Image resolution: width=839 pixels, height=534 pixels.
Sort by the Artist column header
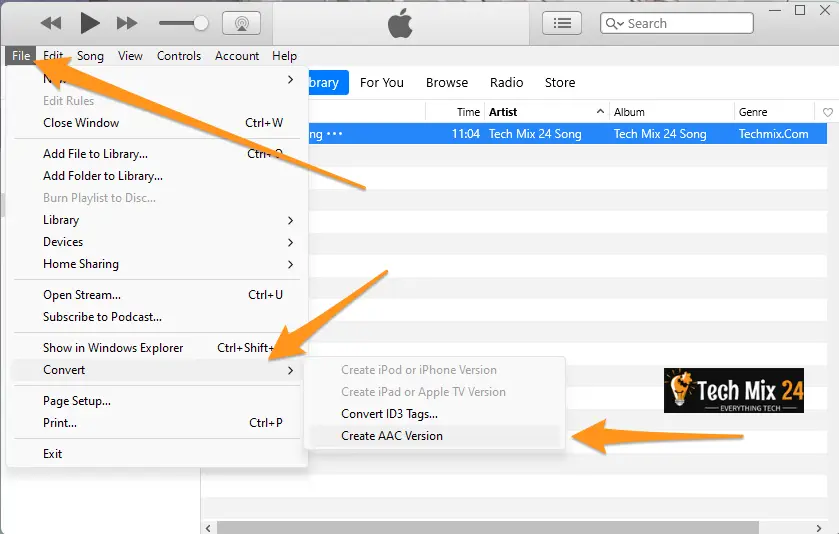(503, 112)
